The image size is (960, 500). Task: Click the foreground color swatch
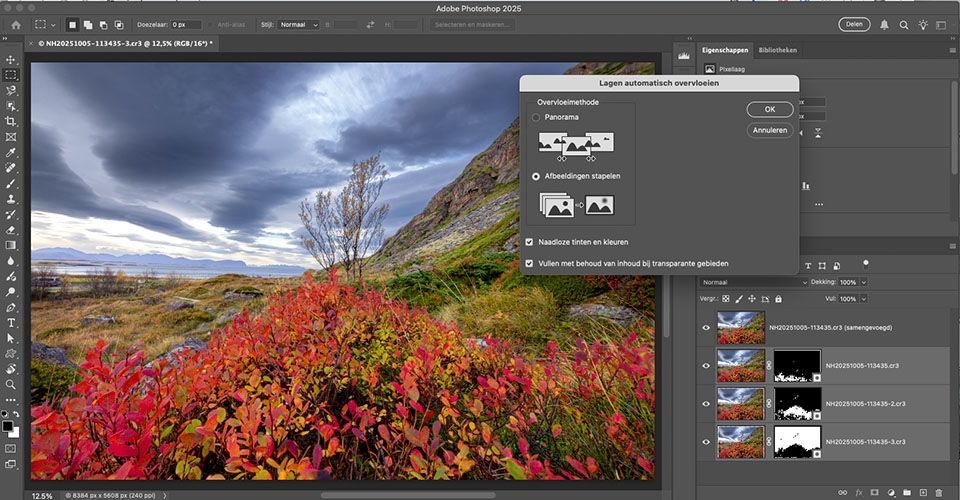pos(8,424)
